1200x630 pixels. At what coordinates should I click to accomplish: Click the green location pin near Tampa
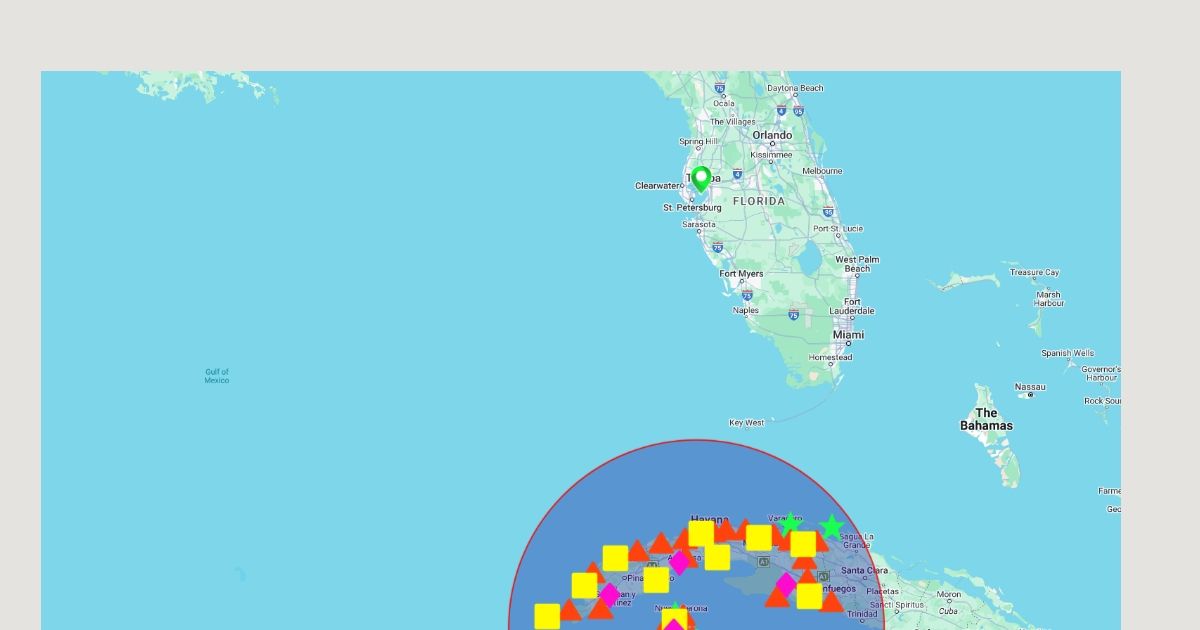[701, 179]
